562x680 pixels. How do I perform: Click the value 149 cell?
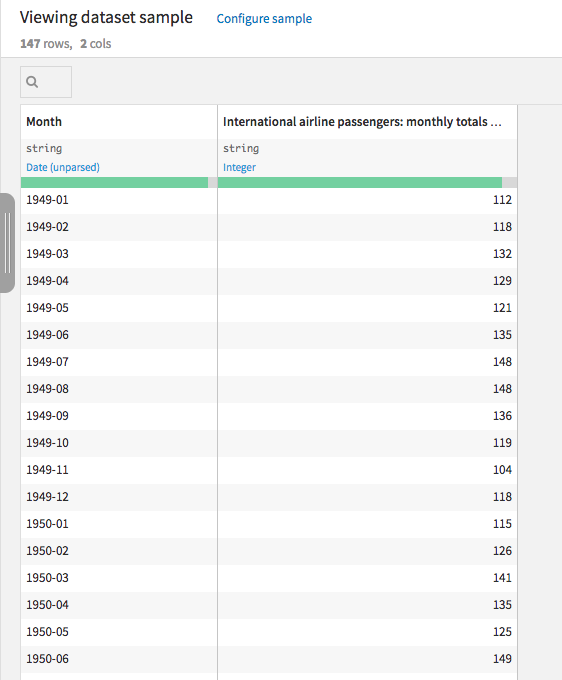(x=367, y=659)
